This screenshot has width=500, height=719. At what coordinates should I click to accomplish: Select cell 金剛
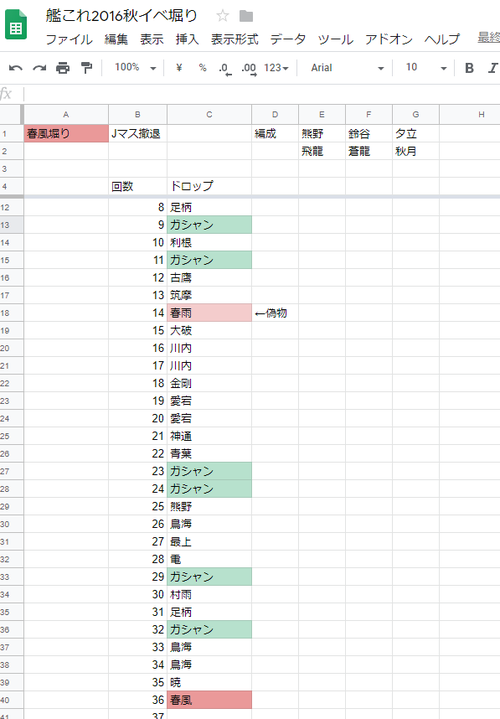pyautogui.click(x=209, y=383)
